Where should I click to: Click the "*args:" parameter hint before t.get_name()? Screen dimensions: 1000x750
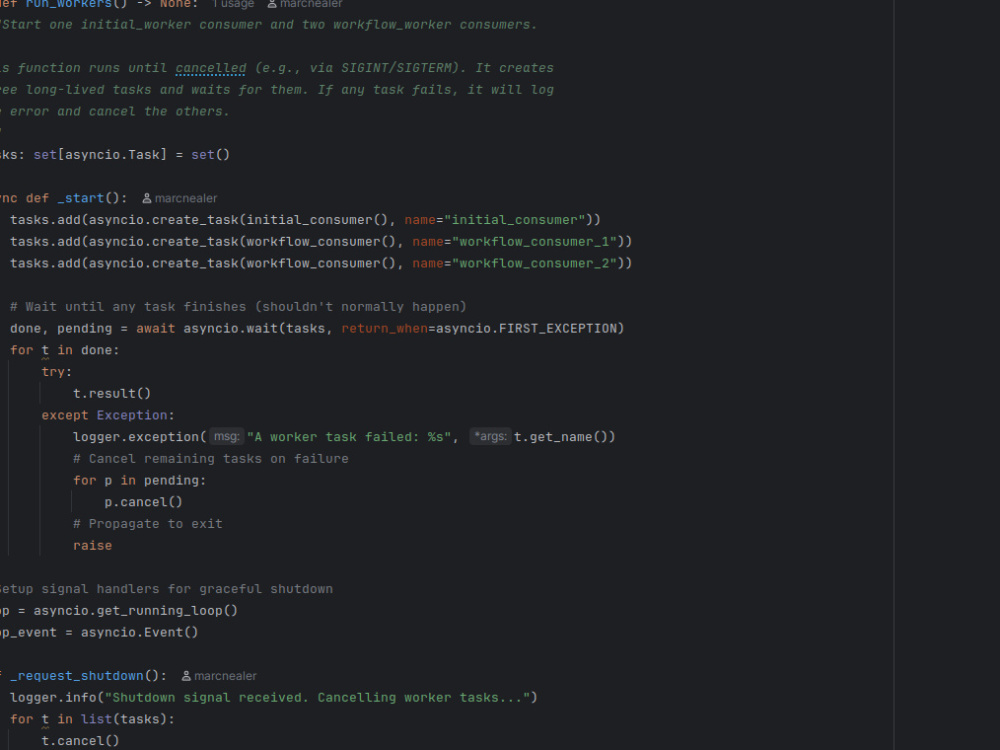tap(490, 437)
